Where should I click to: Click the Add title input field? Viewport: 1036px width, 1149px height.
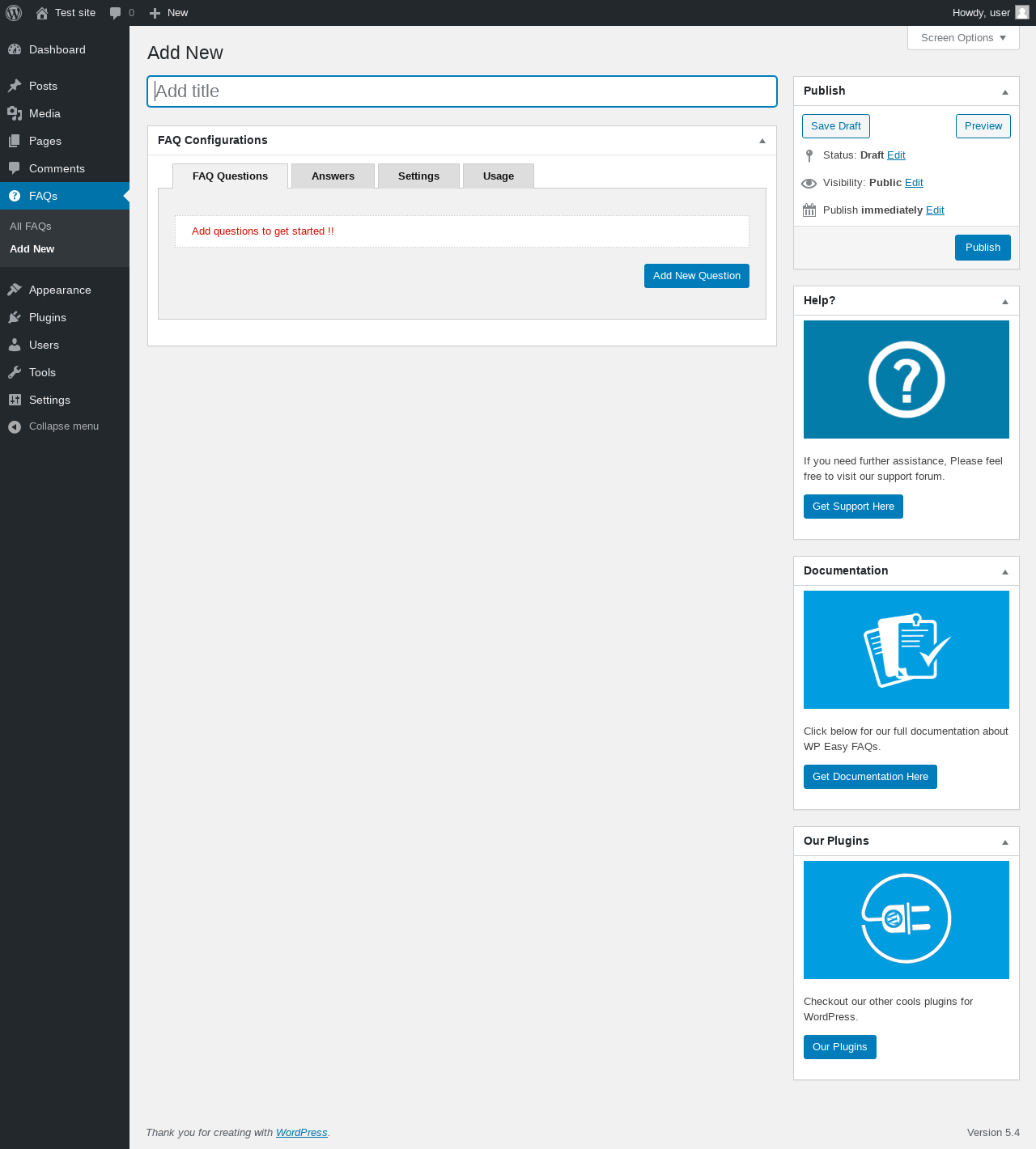pyautogui.click(x=462, y=91)
